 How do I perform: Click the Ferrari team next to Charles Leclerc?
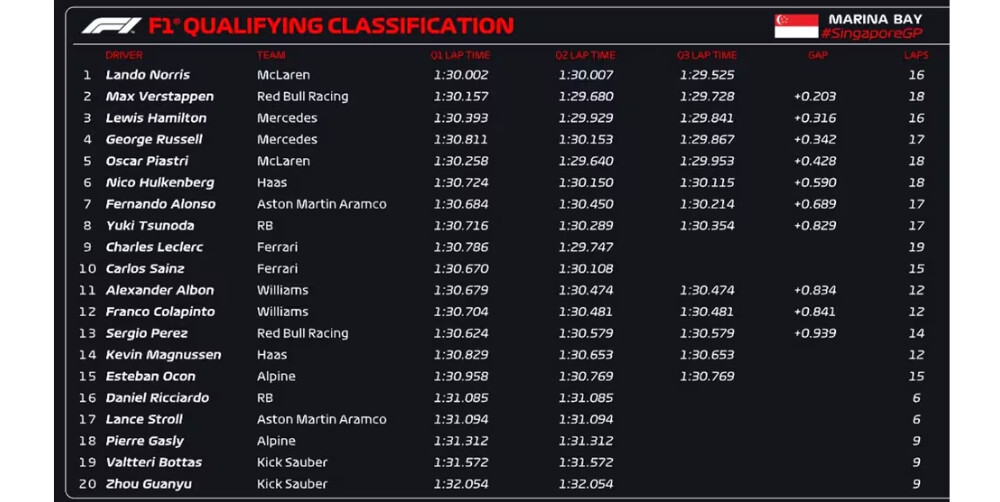pos(277,247)
